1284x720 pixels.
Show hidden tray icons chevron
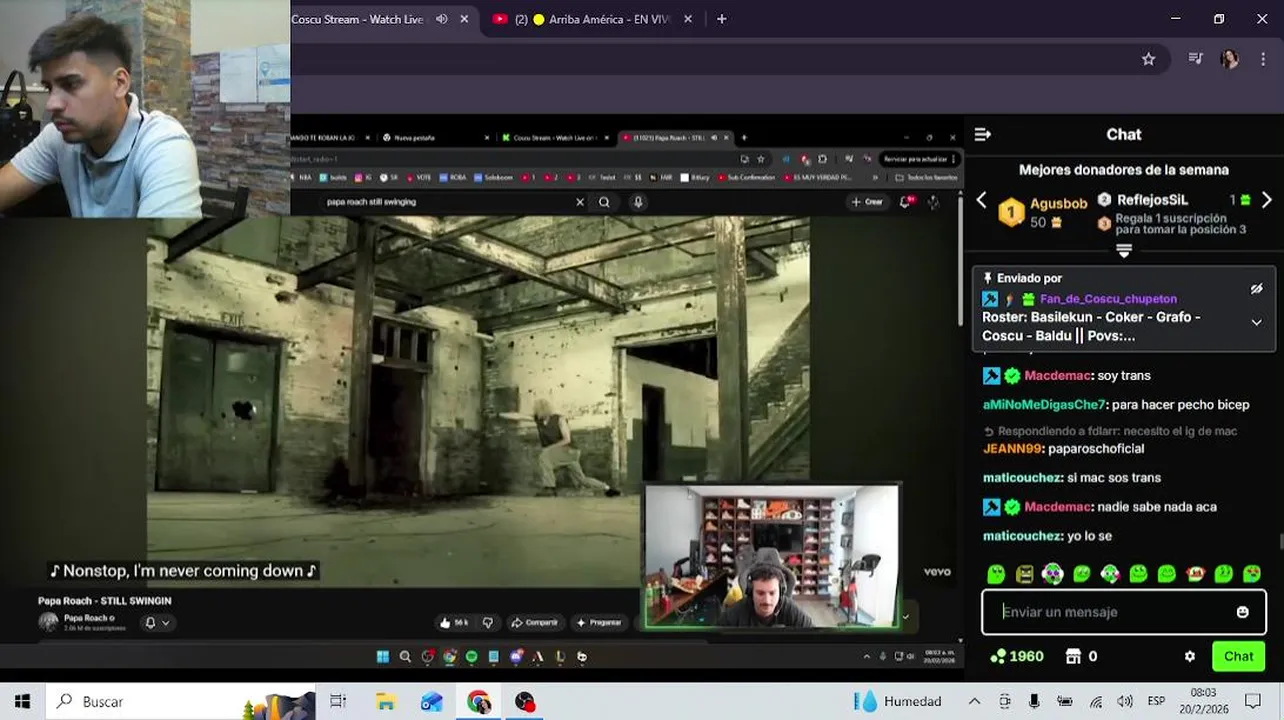tap(974, 702)
